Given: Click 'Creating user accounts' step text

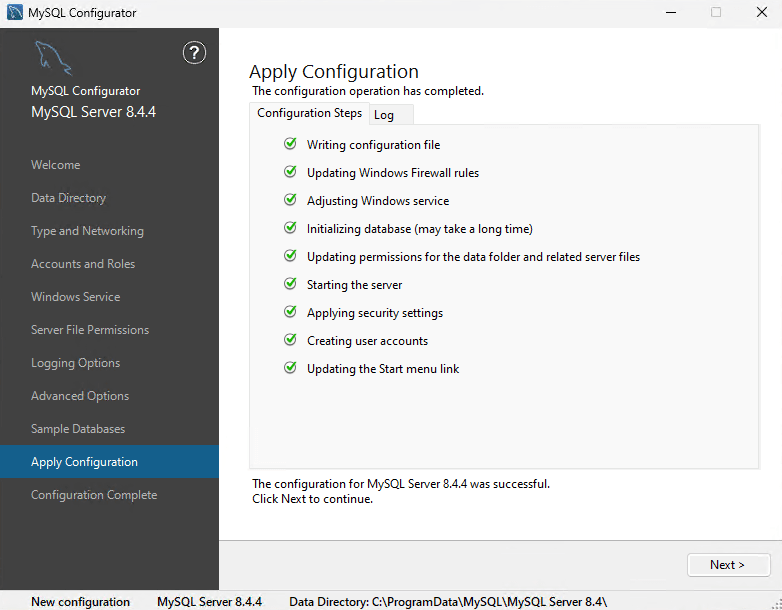Looking at the screenshot, I should tap(368, 341).
